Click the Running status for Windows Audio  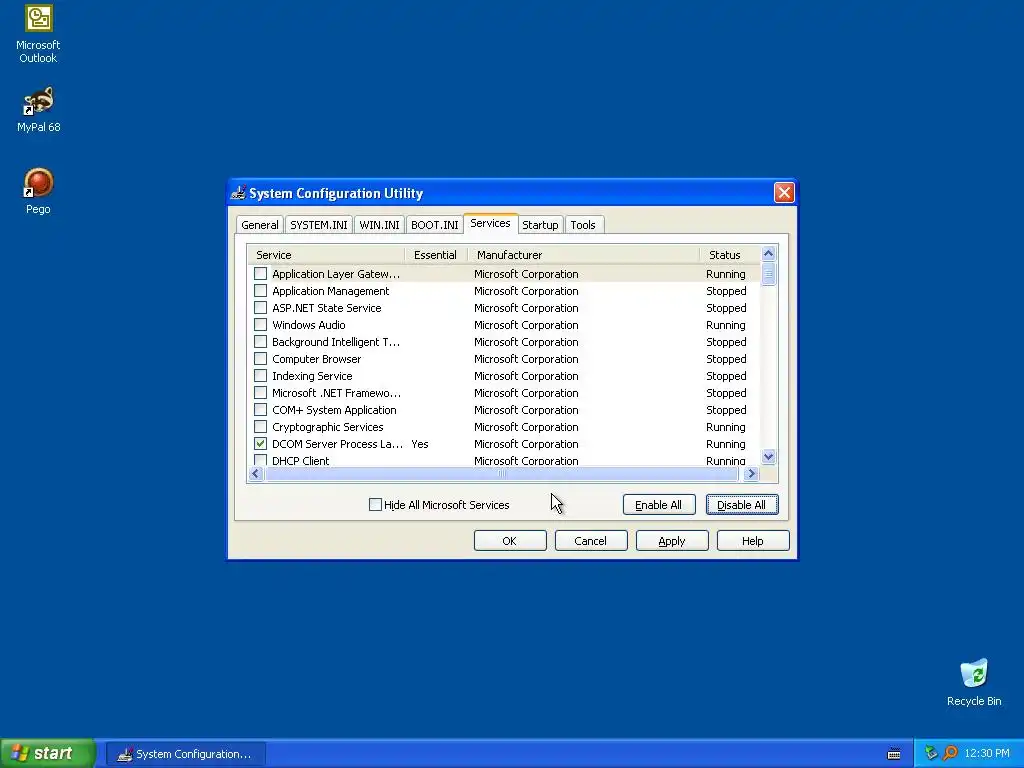click(x=726, y=325)
